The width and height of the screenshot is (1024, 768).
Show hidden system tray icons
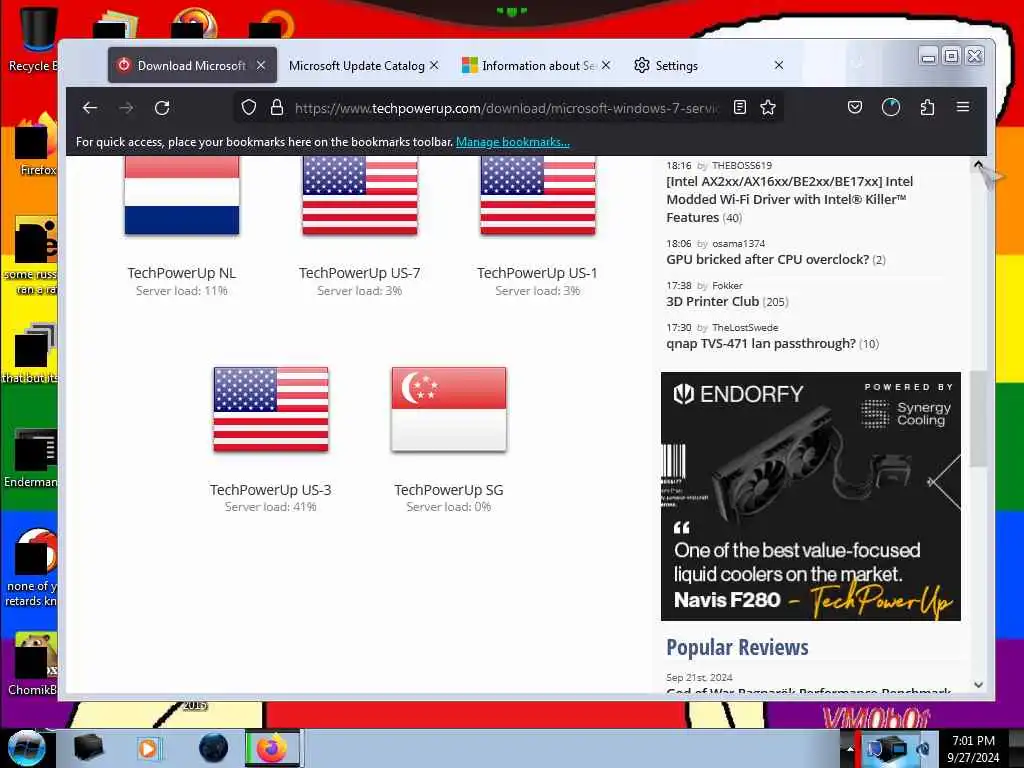(x=850, y=748)
